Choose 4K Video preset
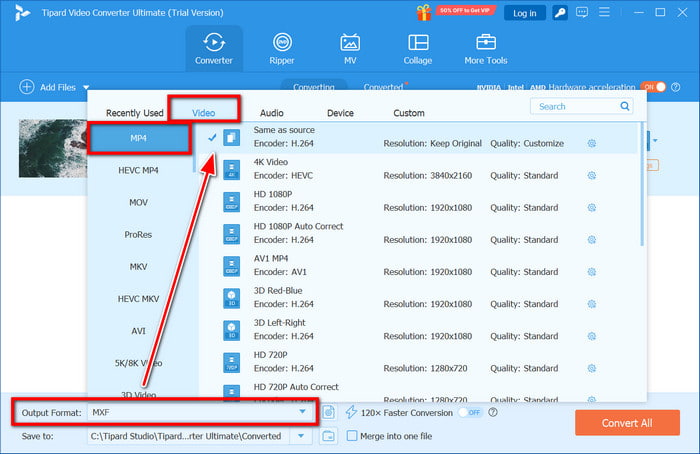700x454 pixels. [420, 169]
